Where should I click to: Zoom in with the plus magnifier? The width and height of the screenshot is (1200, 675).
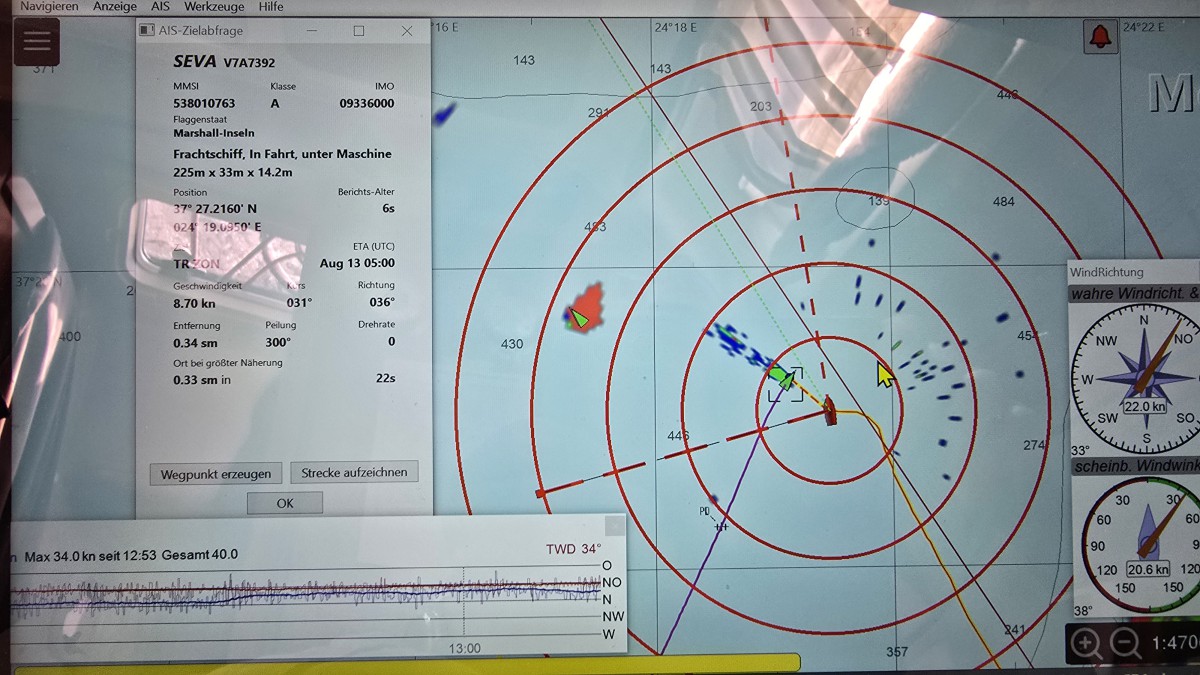1086,643
